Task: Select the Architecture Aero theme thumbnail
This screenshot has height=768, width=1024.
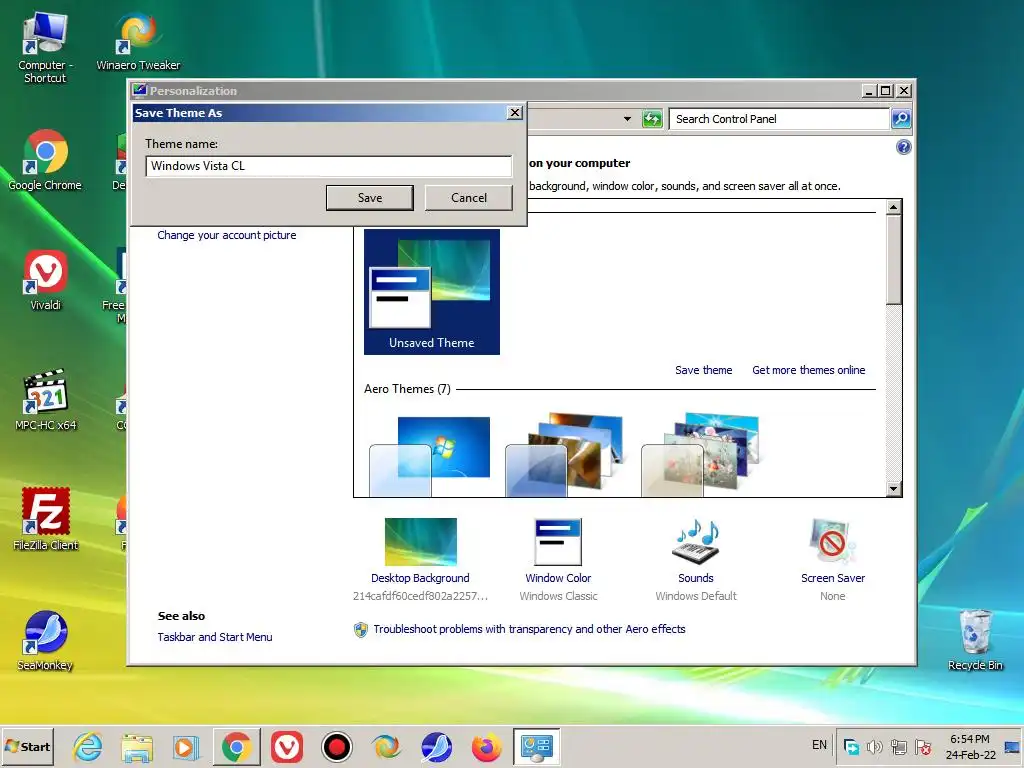Action: (565, 455)
